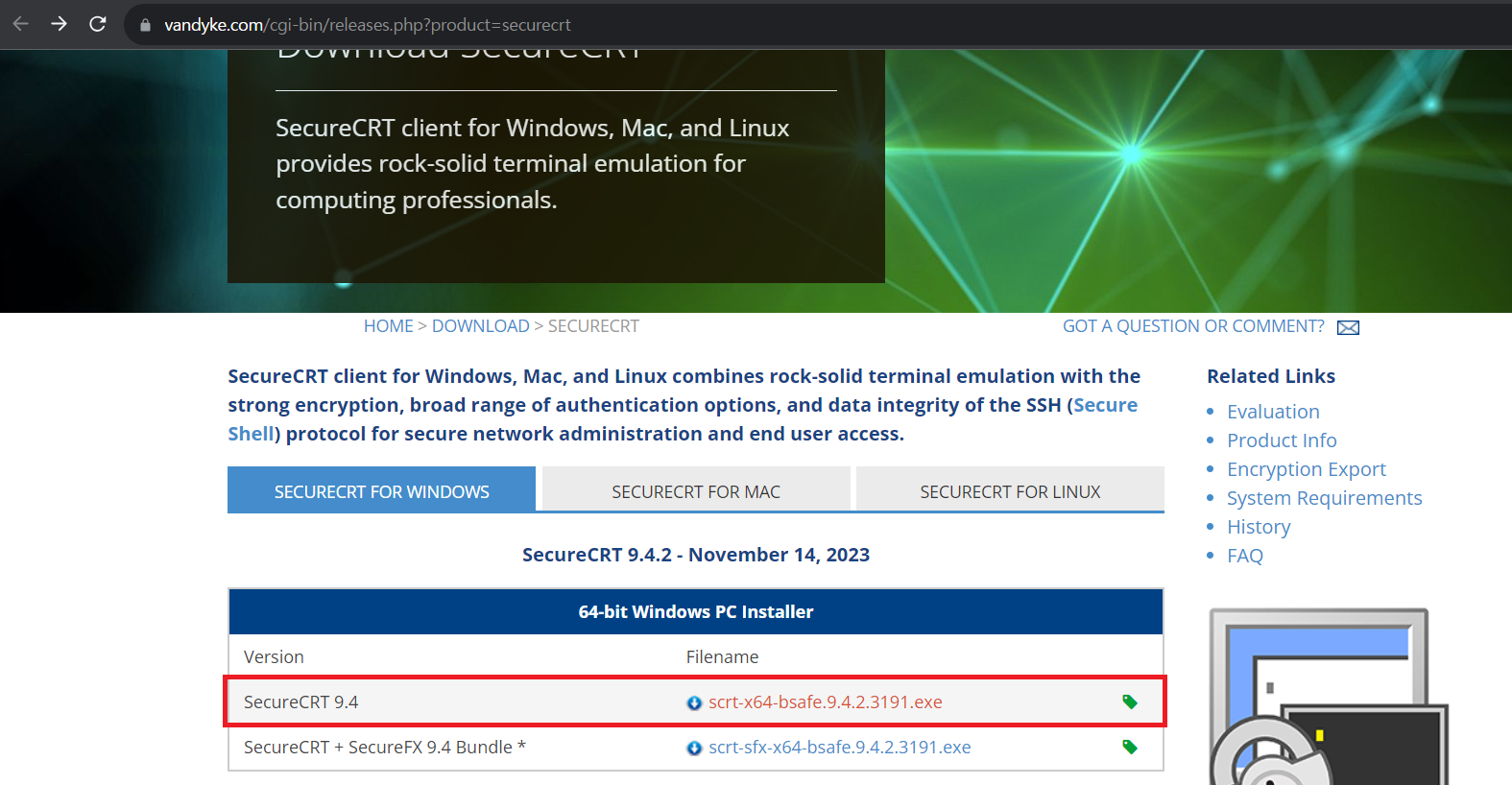The height and width of the screenshot is (785, 1512).
Task: Click SecureCRT + SecureFX 9.4 Bundle cell
Action: (x=384, y=747)
